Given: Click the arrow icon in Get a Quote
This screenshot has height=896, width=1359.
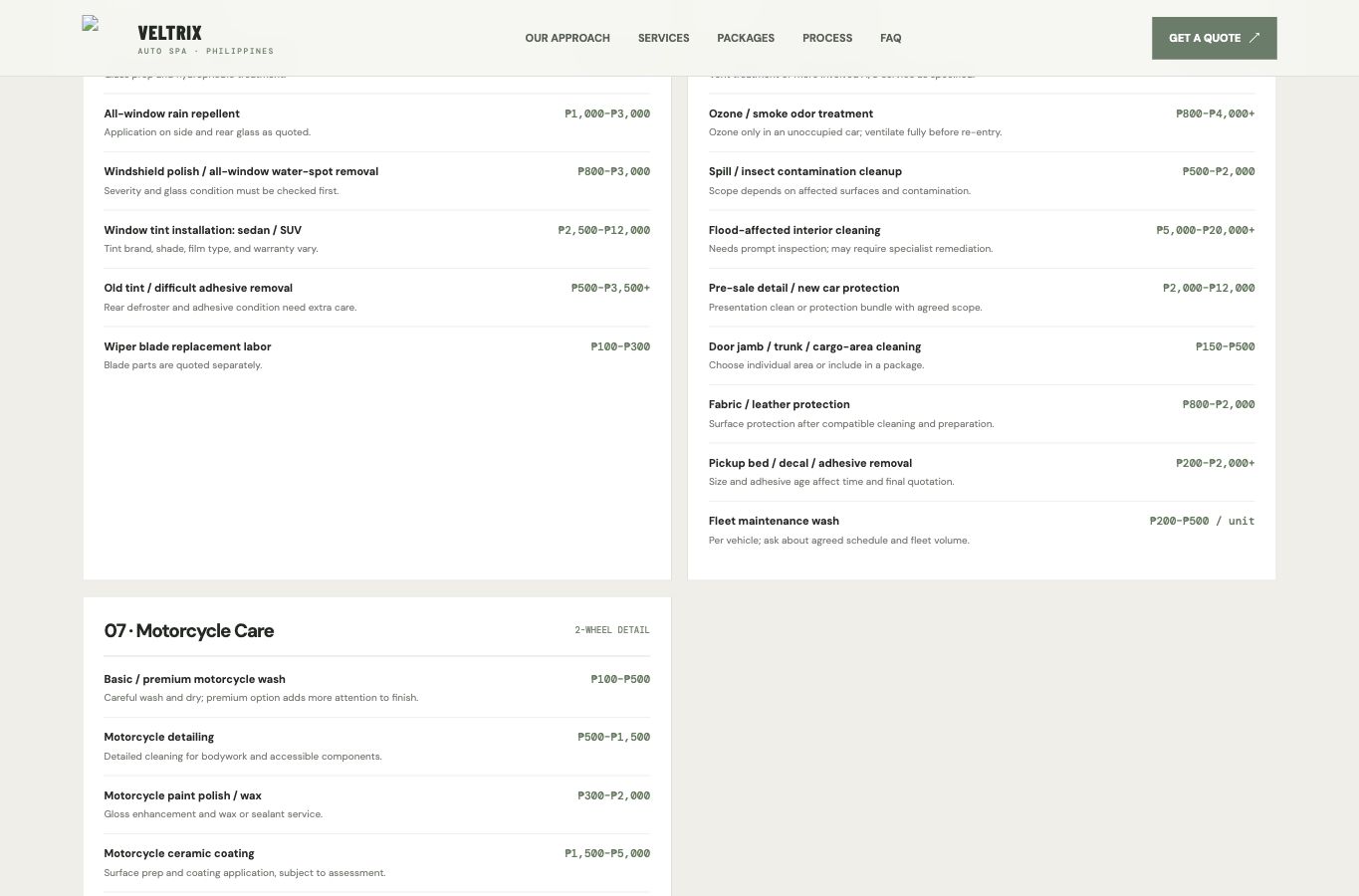Looking at the screenshot, I should (x=1254, y=38).
